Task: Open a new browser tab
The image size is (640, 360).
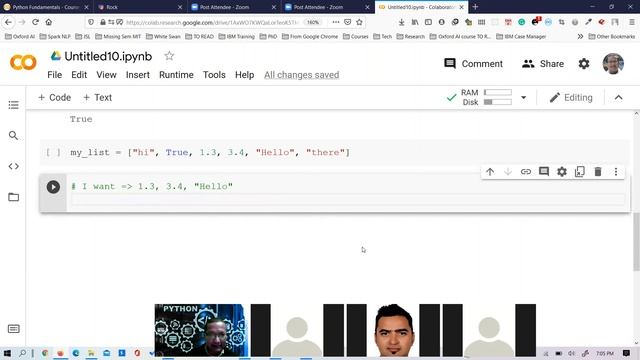Action: point(475,7)
